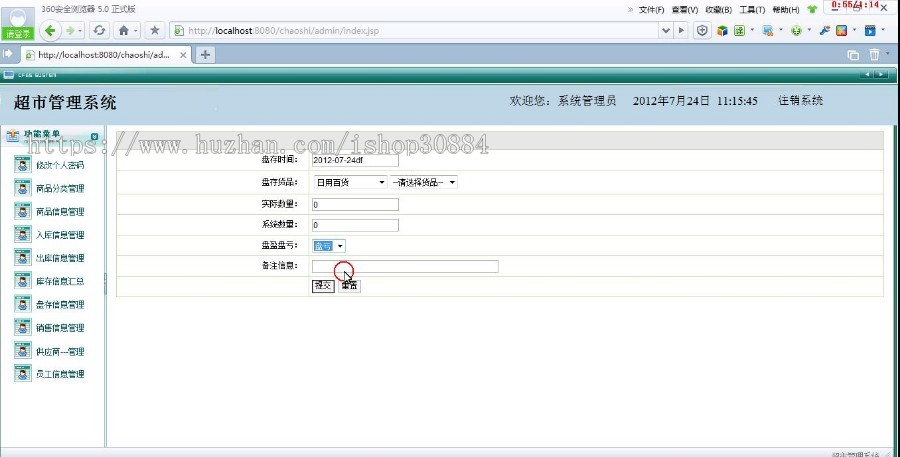Screen dimensions: 900x457
Task: Click the icon beside 员工信息管理
Action: (x=22, y=374)
